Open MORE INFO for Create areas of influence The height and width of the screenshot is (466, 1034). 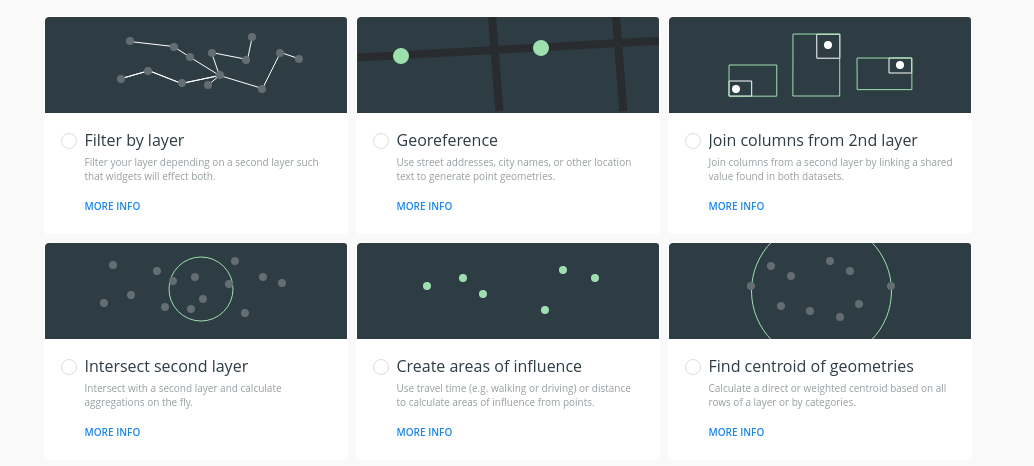(x=424, y=432)
